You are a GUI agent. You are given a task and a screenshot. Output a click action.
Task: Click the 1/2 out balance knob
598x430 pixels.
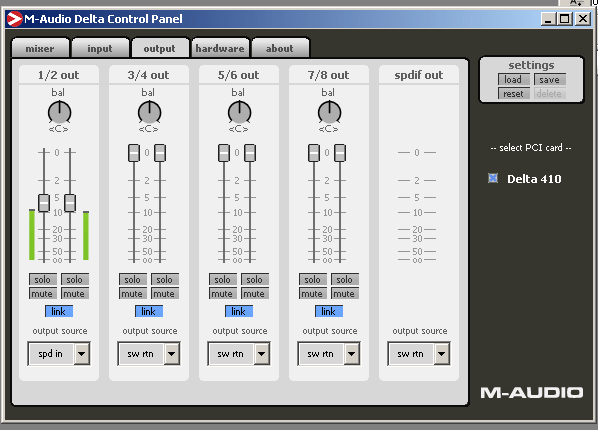(x=59, y=113)
